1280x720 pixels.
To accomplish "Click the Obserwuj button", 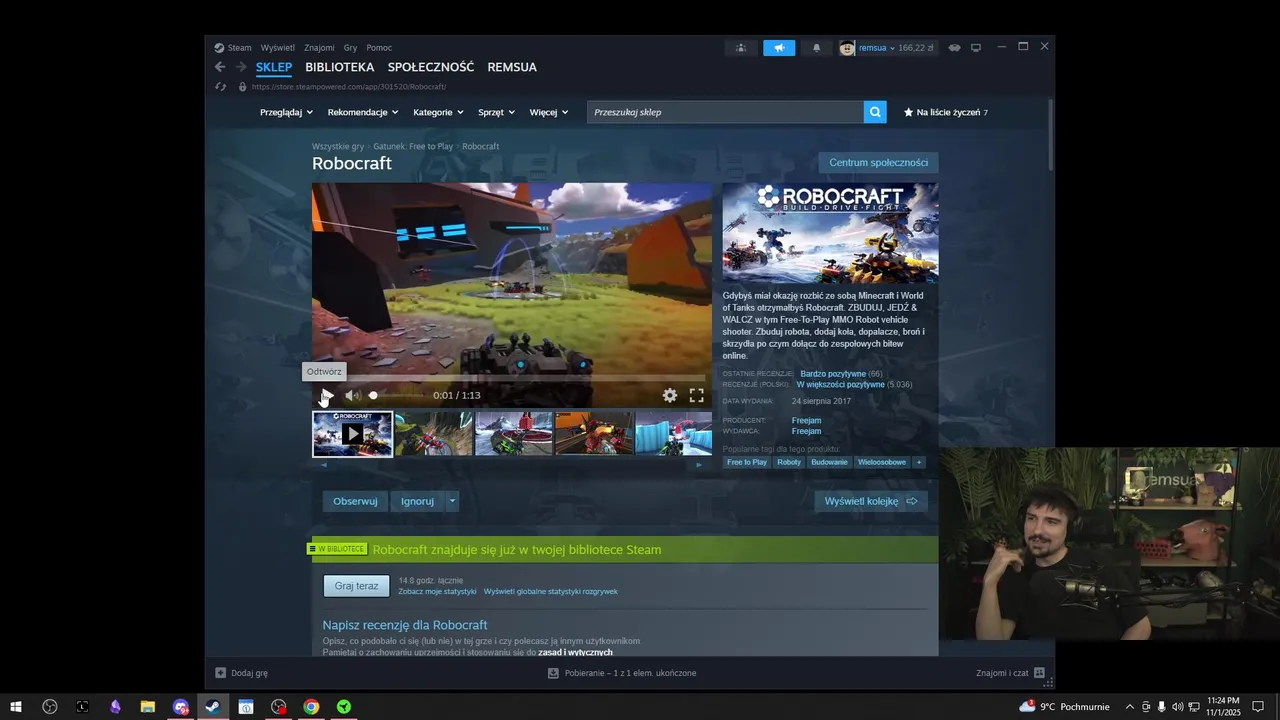I will (355, 501).
